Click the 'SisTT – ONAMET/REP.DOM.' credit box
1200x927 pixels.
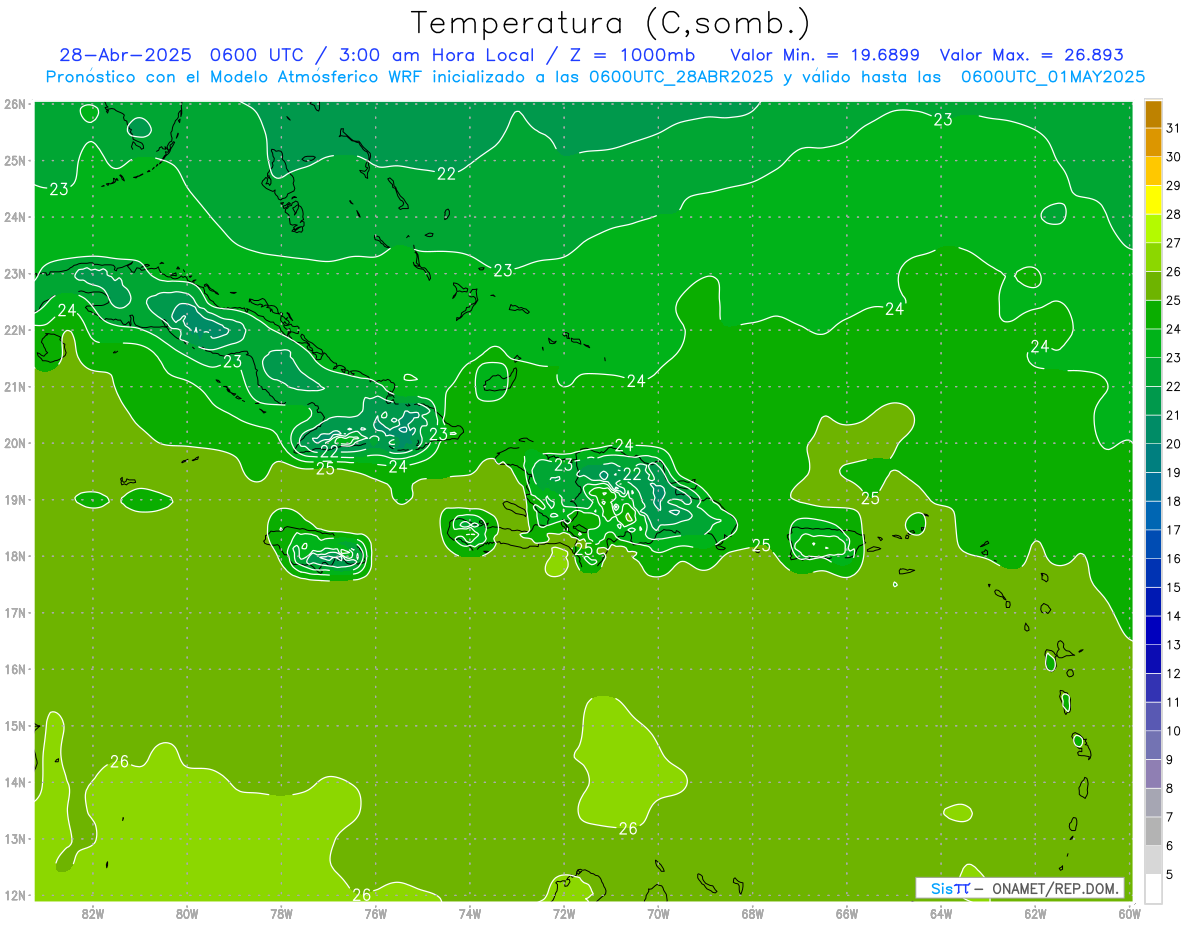pyautogui.click(x=1020, y=888)
